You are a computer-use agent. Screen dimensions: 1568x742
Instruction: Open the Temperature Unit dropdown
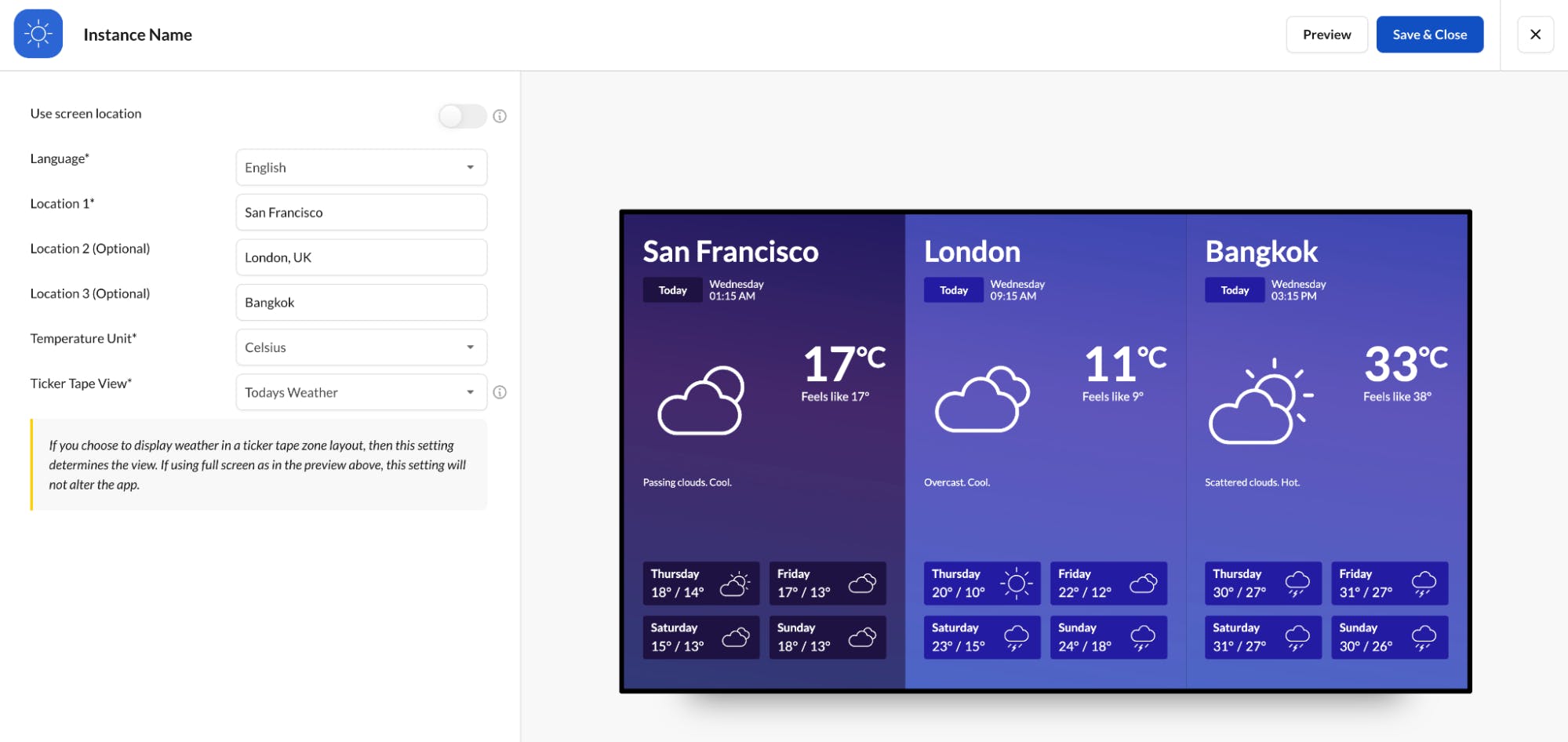[360, 347]
